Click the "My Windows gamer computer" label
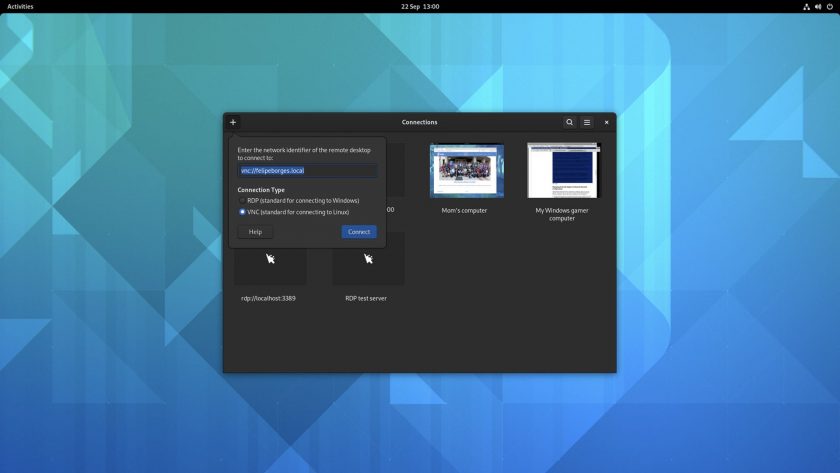This screenshot has height=473, width=840. (562, 214)
